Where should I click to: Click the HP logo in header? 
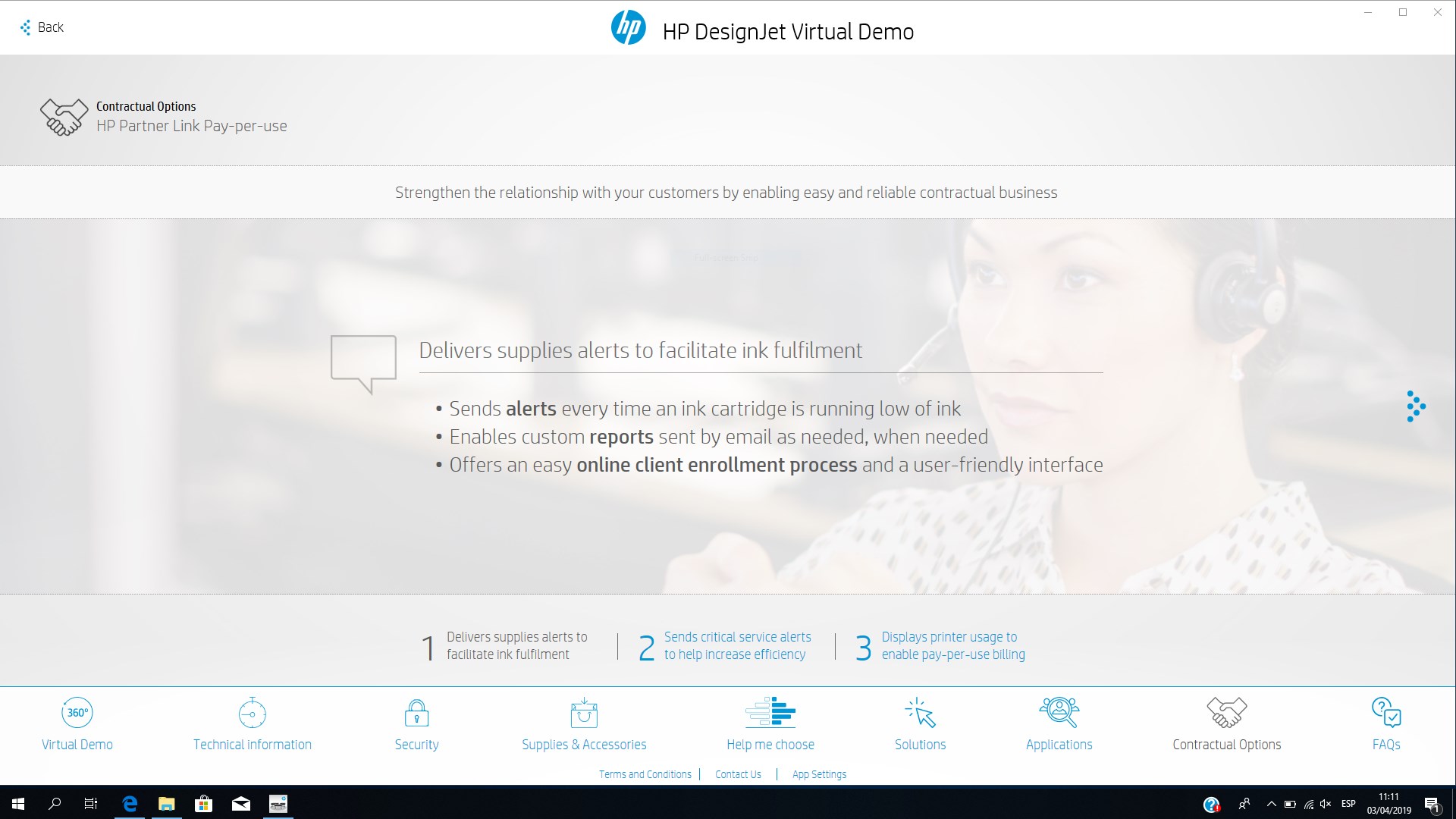628,28
